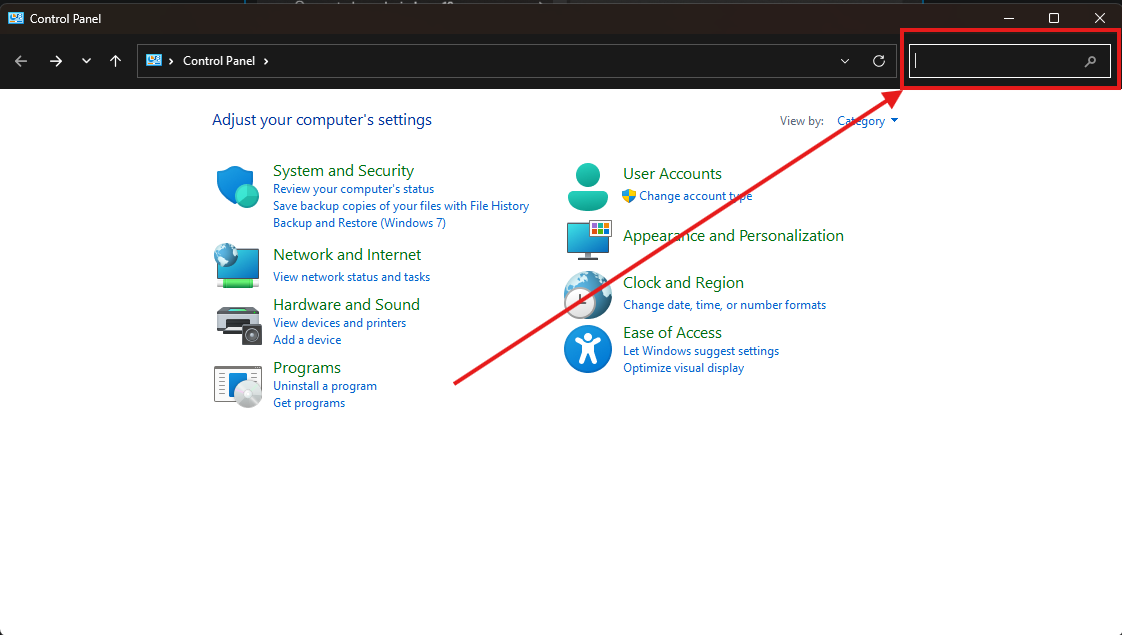Open the recent locations dropdown chevron

point(87,61)
